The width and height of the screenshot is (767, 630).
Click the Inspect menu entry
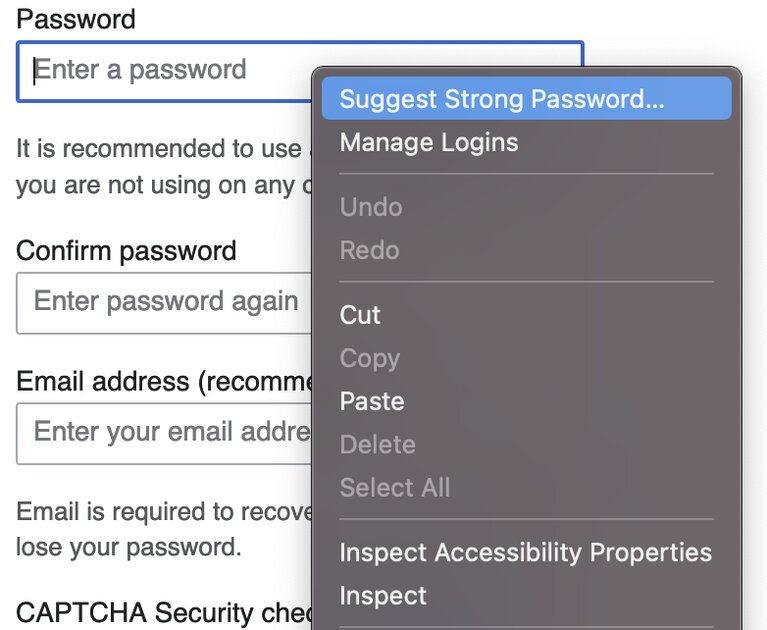tap(383, 595)
